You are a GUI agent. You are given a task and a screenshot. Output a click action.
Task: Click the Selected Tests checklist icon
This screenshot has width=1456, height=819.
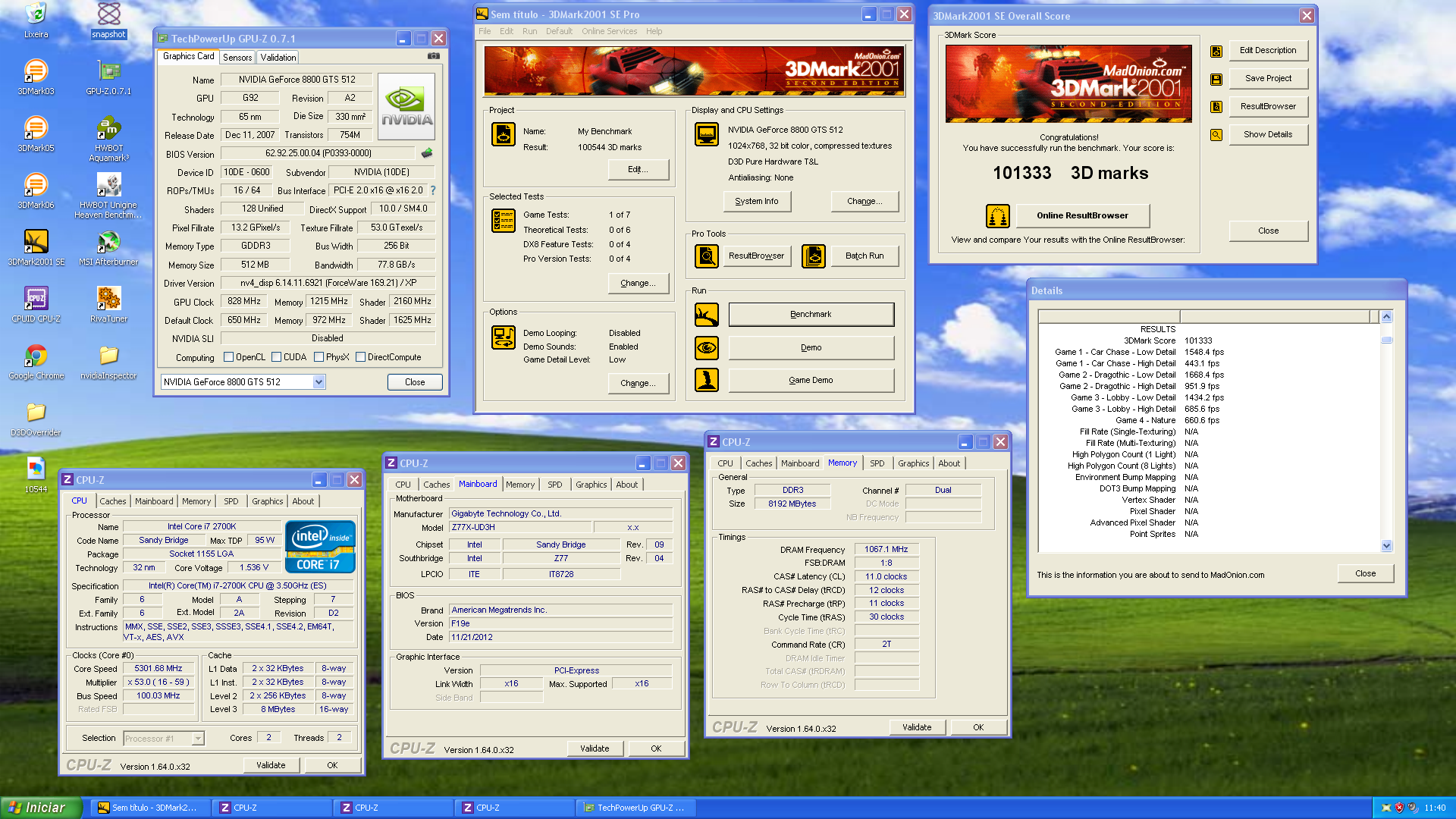tap(504, 220)
